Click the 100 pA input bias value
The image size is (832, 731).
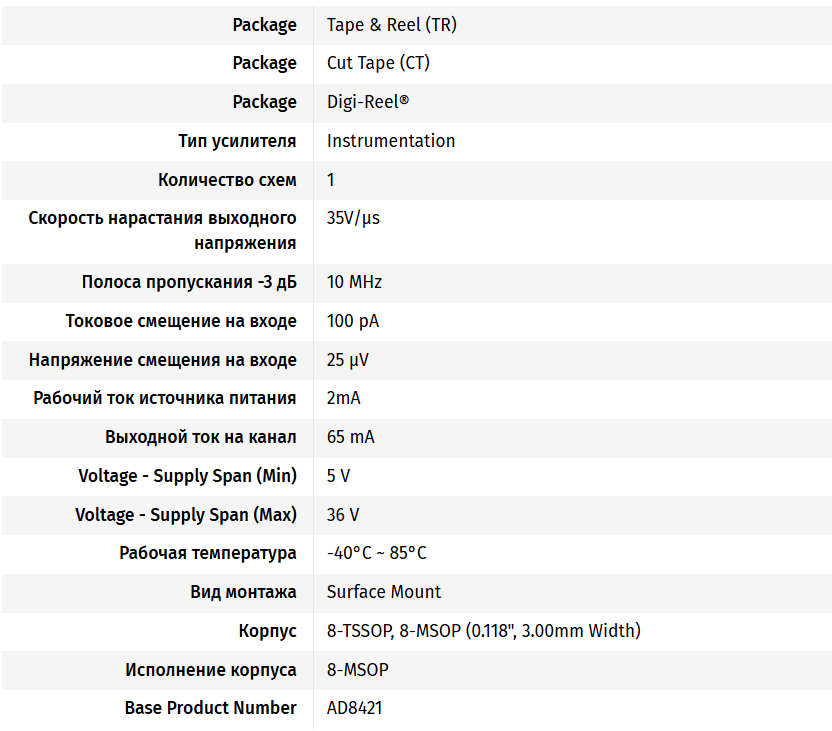tap(353, 321)
